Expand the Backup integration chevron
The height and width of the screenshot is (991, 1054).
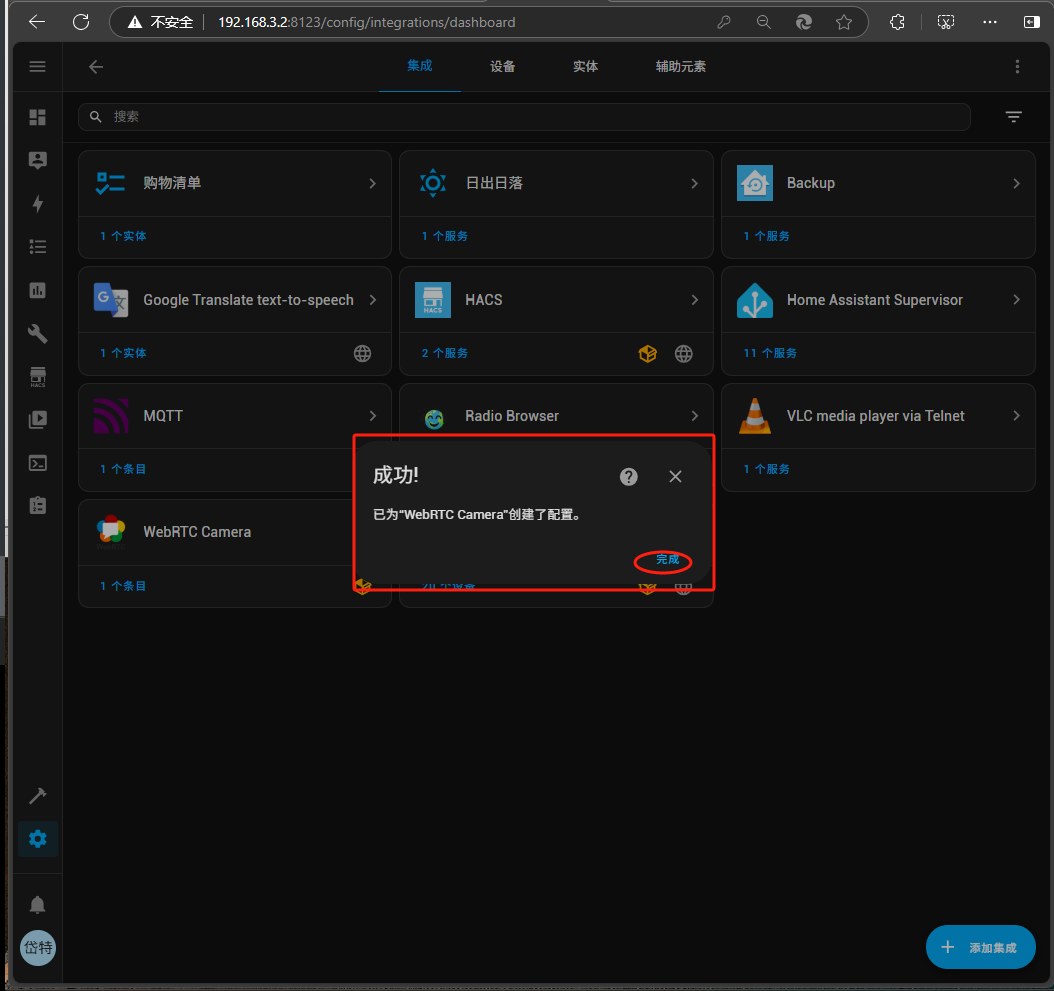coord(1016,184)
